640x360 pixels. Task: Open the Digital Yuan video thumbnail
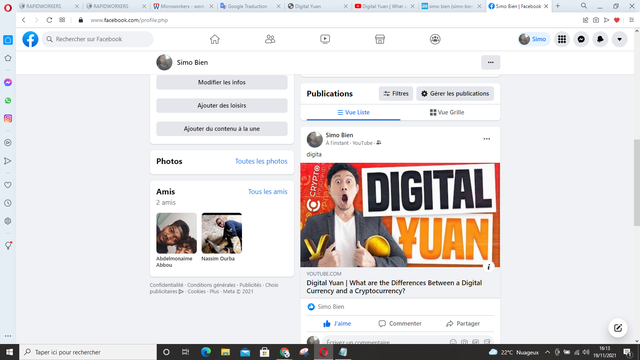pyautogui.click(x=400, y=215)
